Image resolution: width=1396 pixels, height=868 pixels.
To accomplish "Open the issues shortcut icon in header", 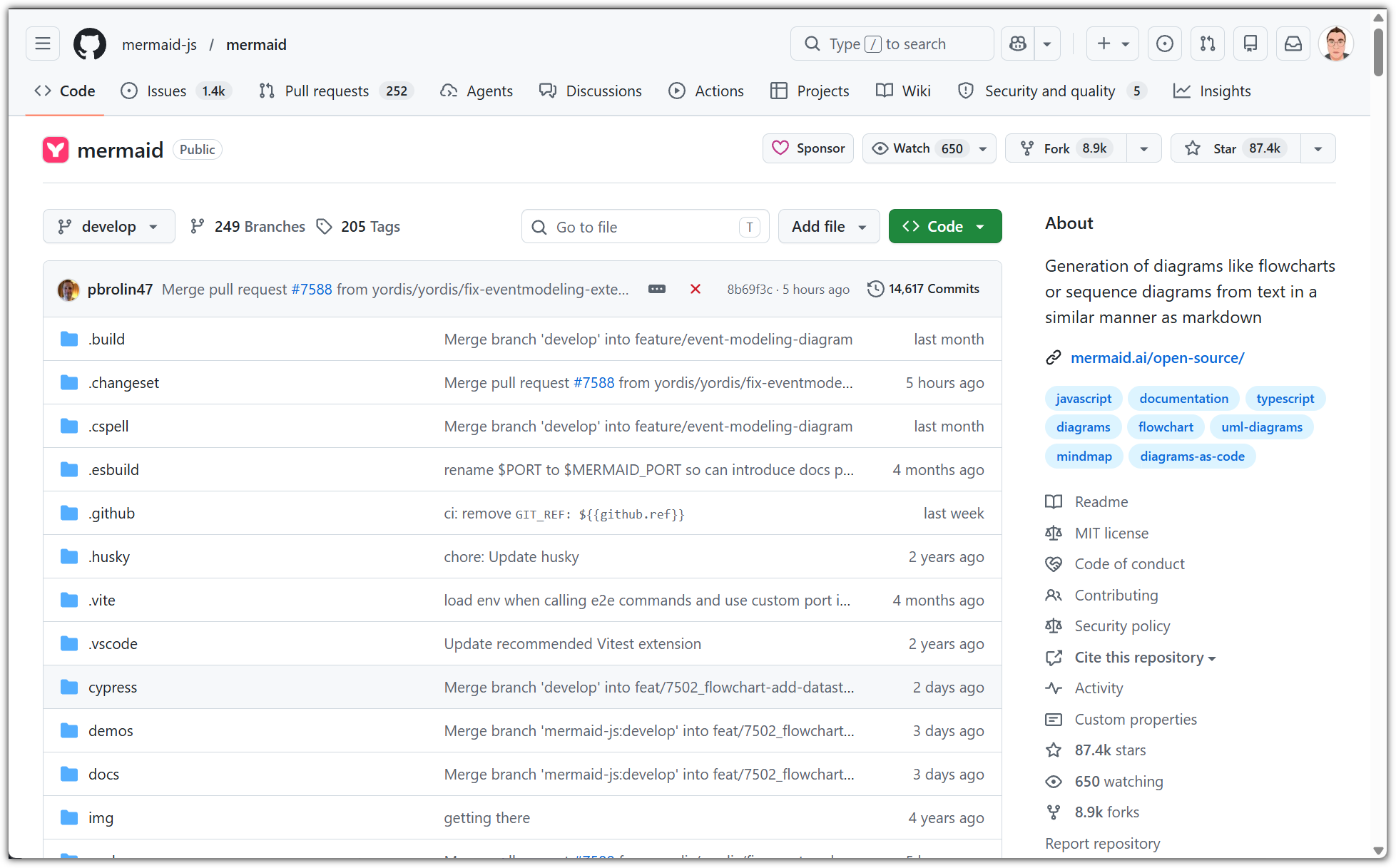I will pyautogui.click(x=1164, y=44).
